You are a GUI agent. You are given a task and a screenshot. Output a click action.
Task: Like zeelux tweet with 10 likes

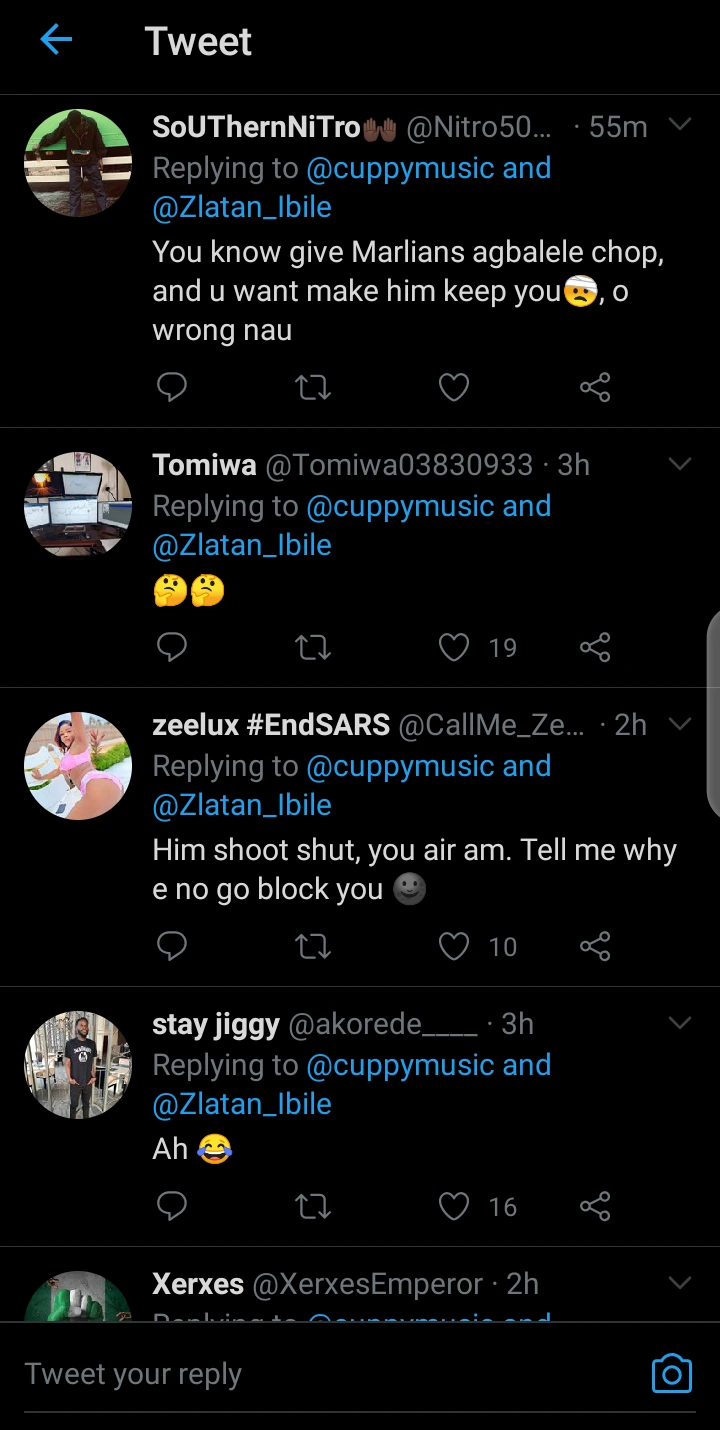tap(454, 946)
